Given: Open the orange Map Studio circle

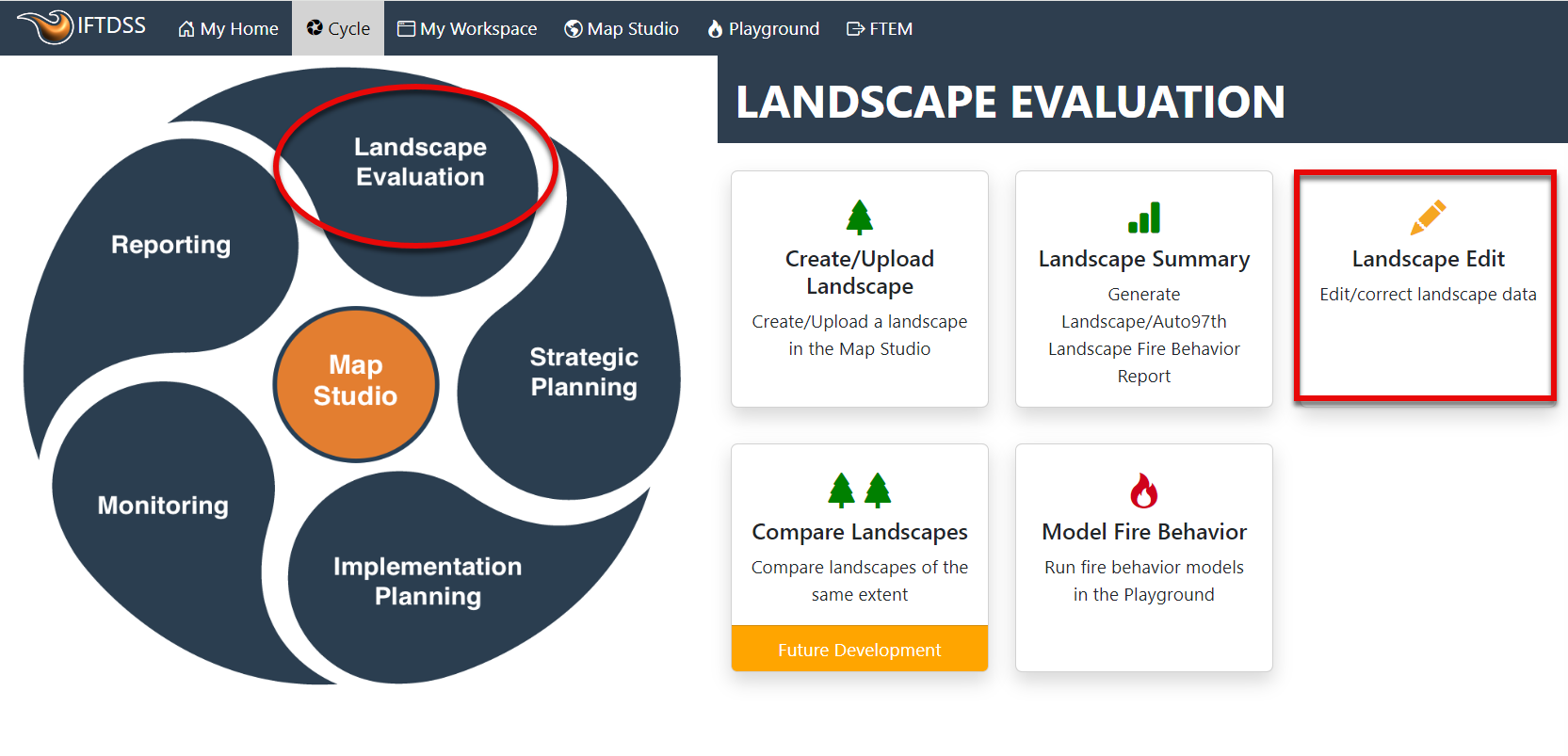Looking at the screenshot, I should click(356, 382).
